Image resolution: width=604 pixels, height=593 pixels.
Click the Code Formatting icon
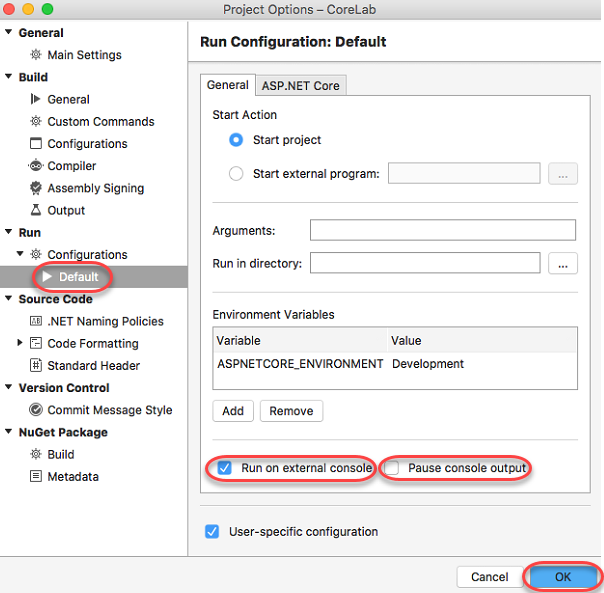(36, 343)
